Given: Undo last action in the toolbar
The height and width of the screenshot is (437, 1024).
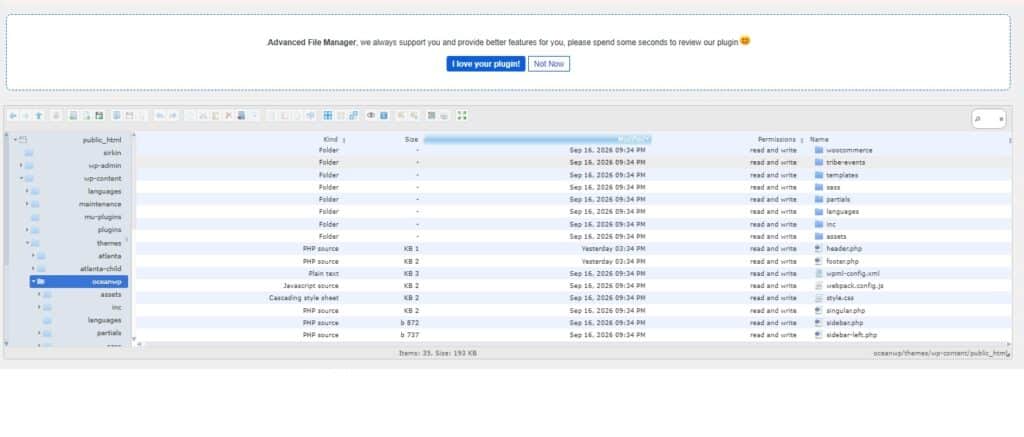Looking at the screenshot, I should [x=159, y=116].
